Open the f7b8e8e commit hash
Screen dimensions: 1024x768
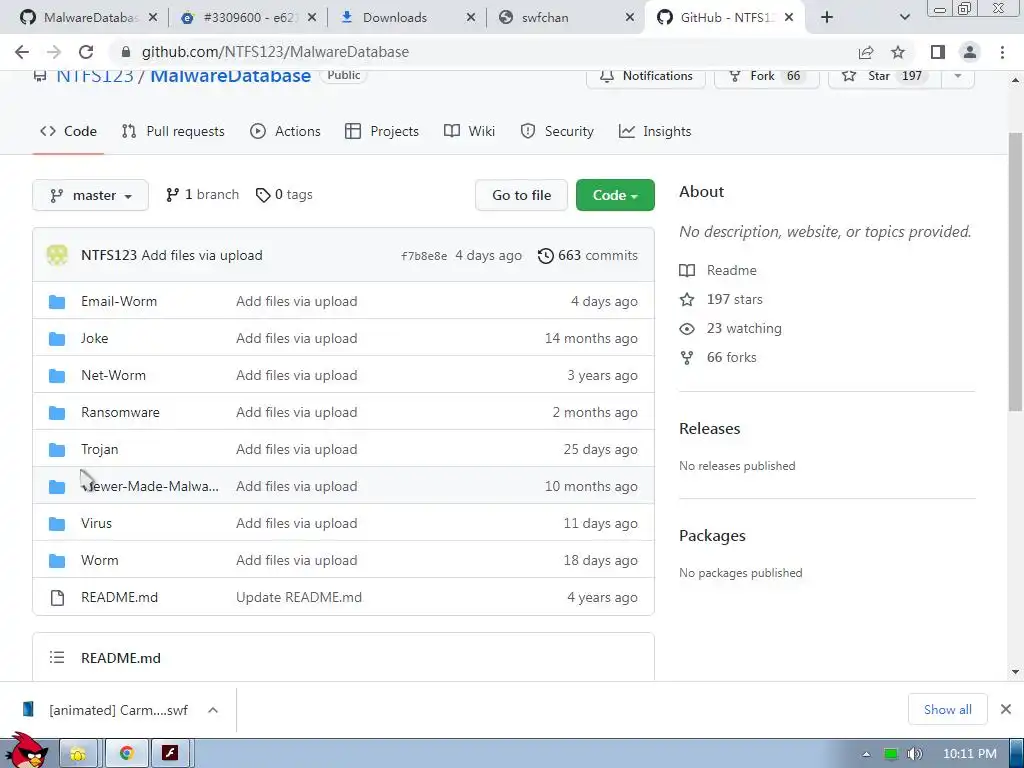pyautogui.click(x=424, y=256)
